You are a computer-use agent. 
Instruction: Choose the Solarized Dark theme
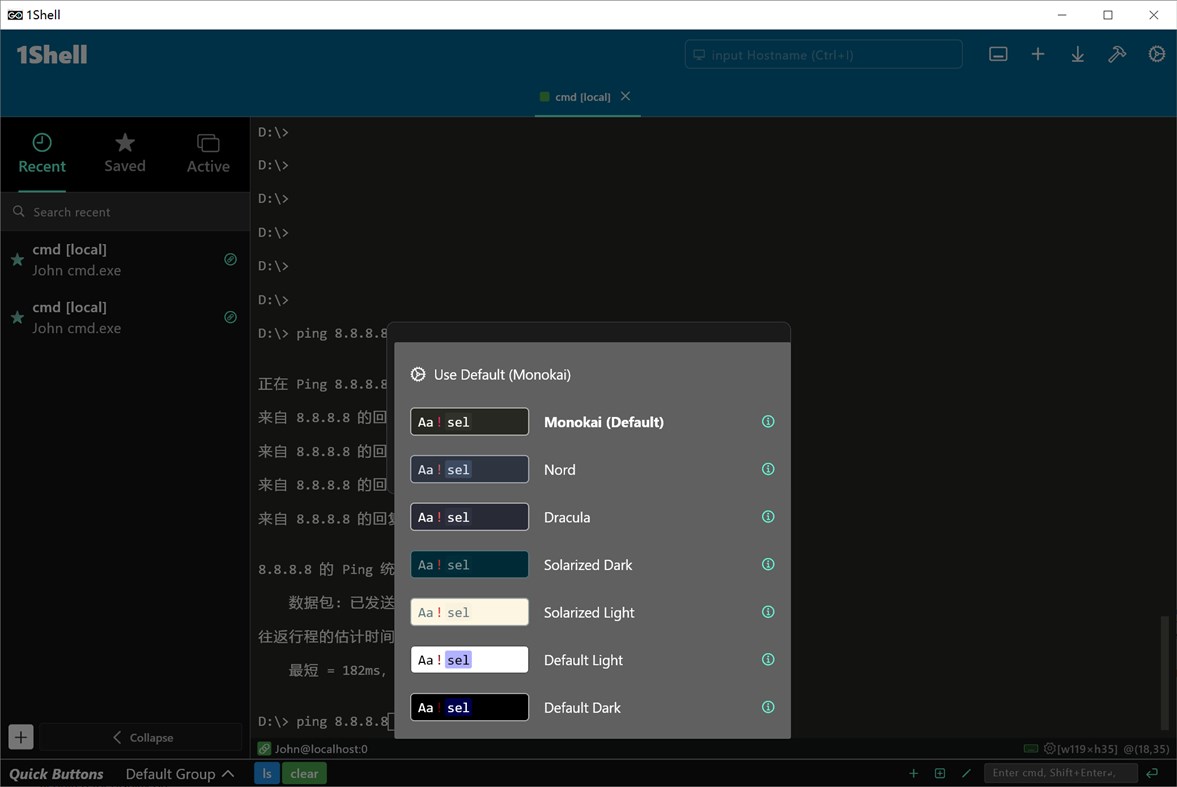pos(592,565)
